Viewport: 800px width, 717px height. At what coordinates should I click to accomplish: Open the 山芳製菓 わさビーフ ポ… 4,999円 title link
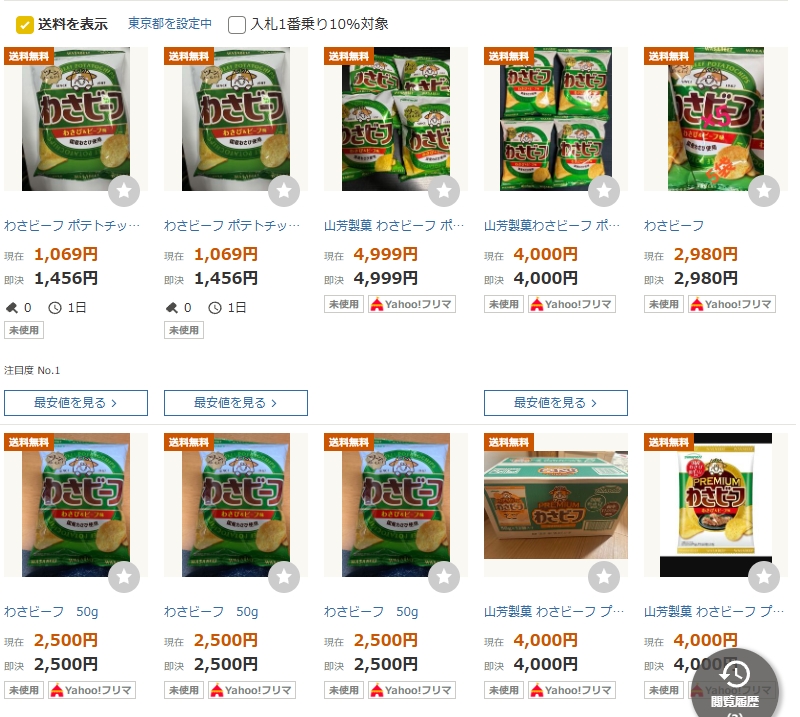[x=394, y=226]
